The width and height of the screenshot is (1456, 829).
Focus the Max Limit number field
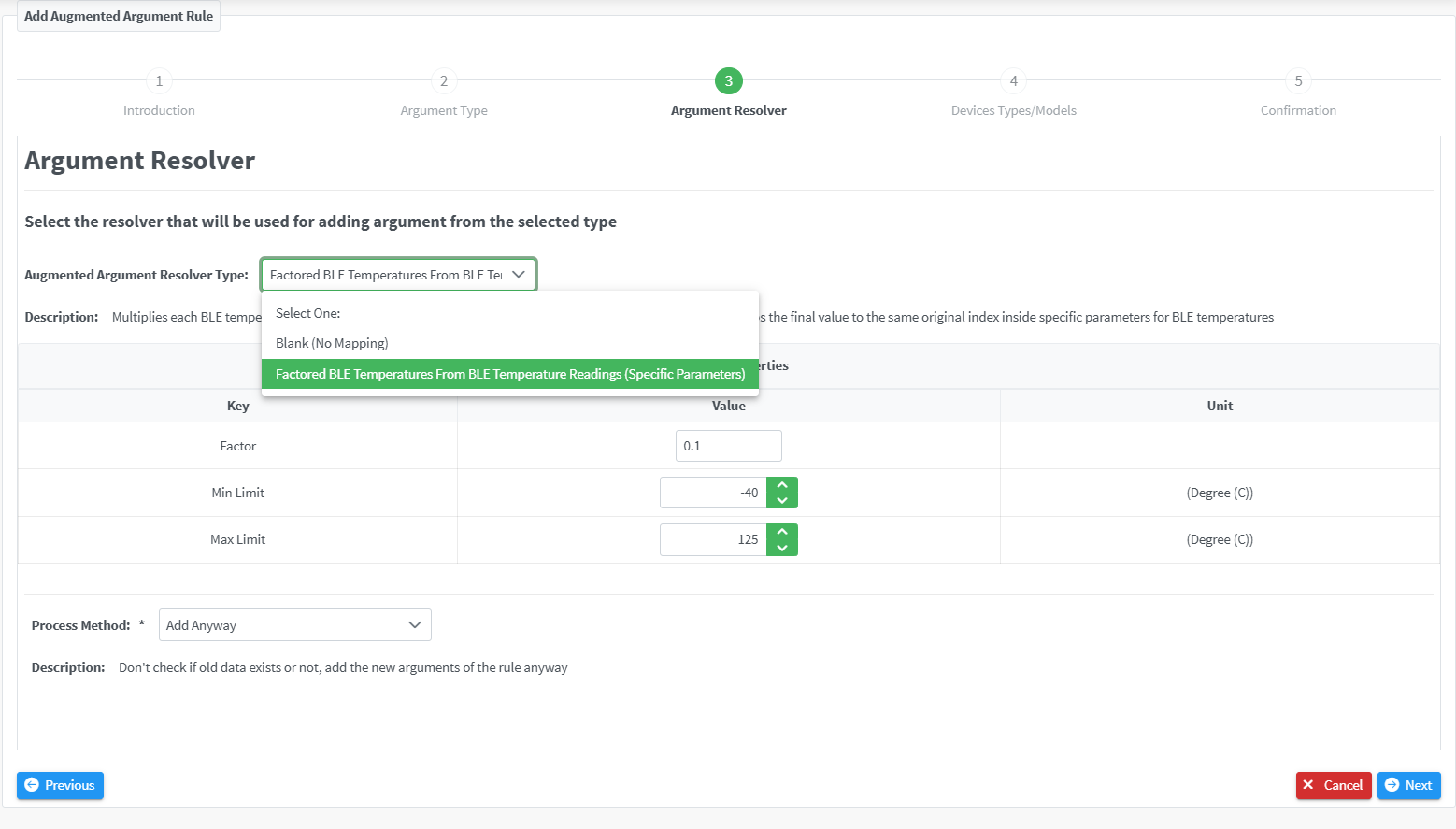(x=713, y=539)
